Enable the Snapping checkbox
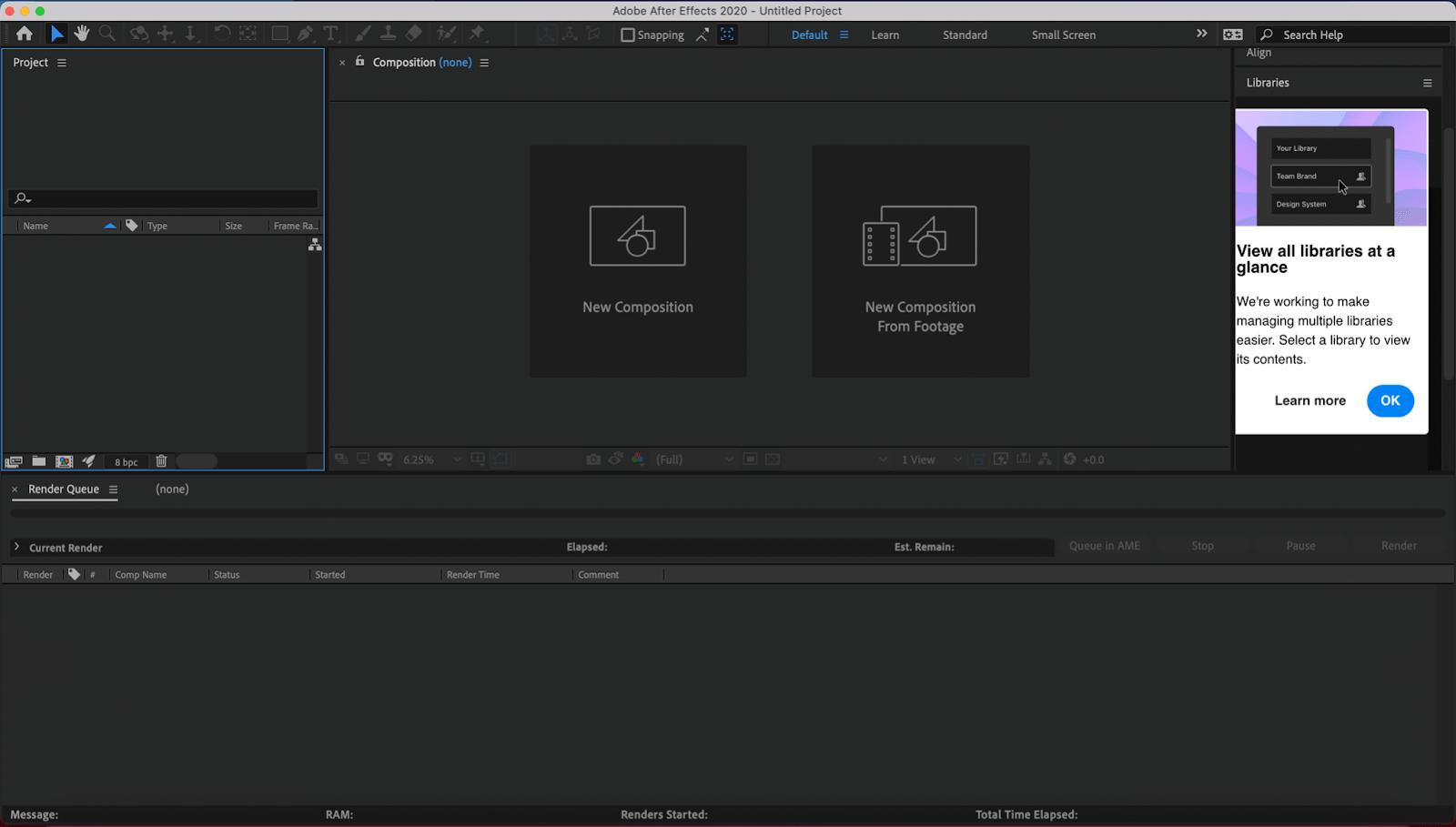The height and width of the screenshot is (827, 1456). pyautogui.click(x=628, y=35)
